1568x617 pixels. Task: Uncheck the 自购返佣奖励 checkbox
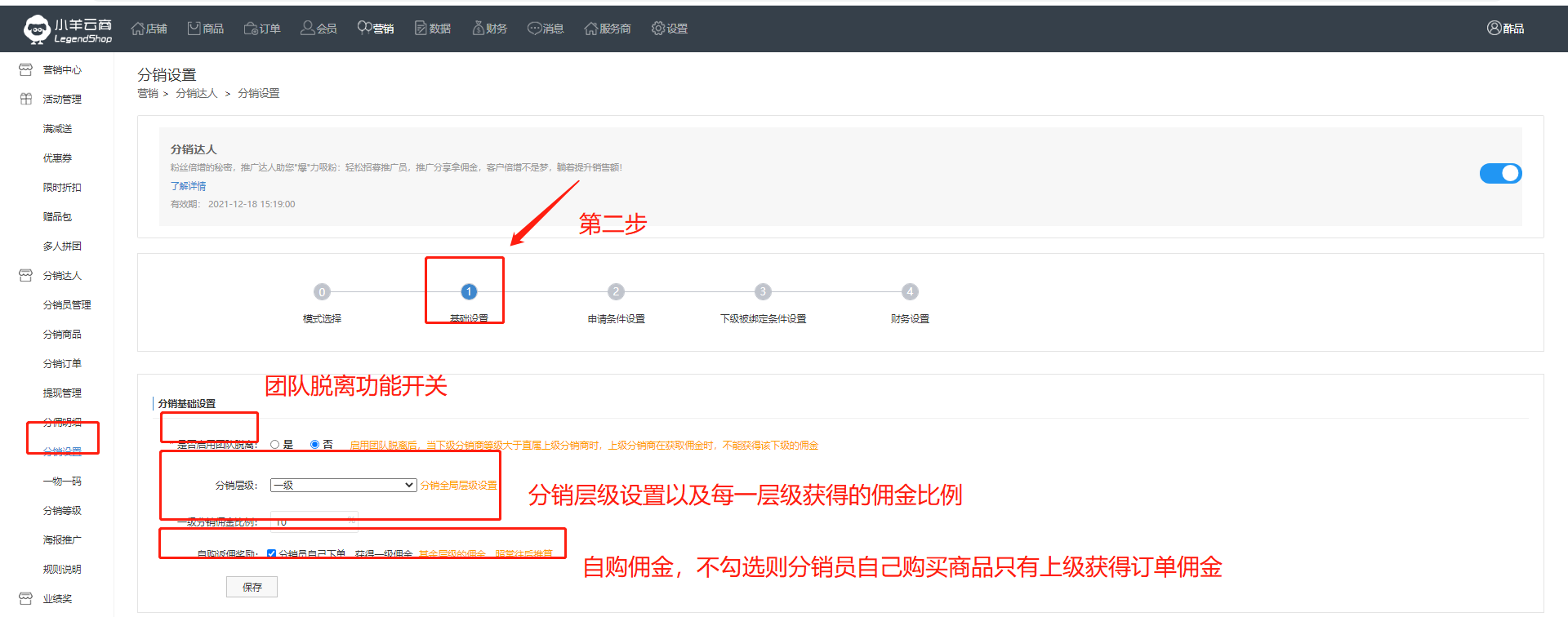click(271, 554)
